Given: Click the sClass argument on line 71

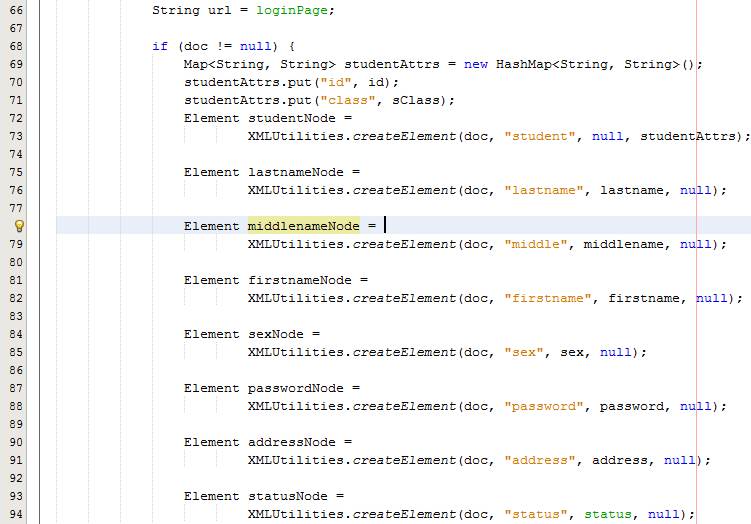Looking at the screenshot, I should tap(416, 100).
